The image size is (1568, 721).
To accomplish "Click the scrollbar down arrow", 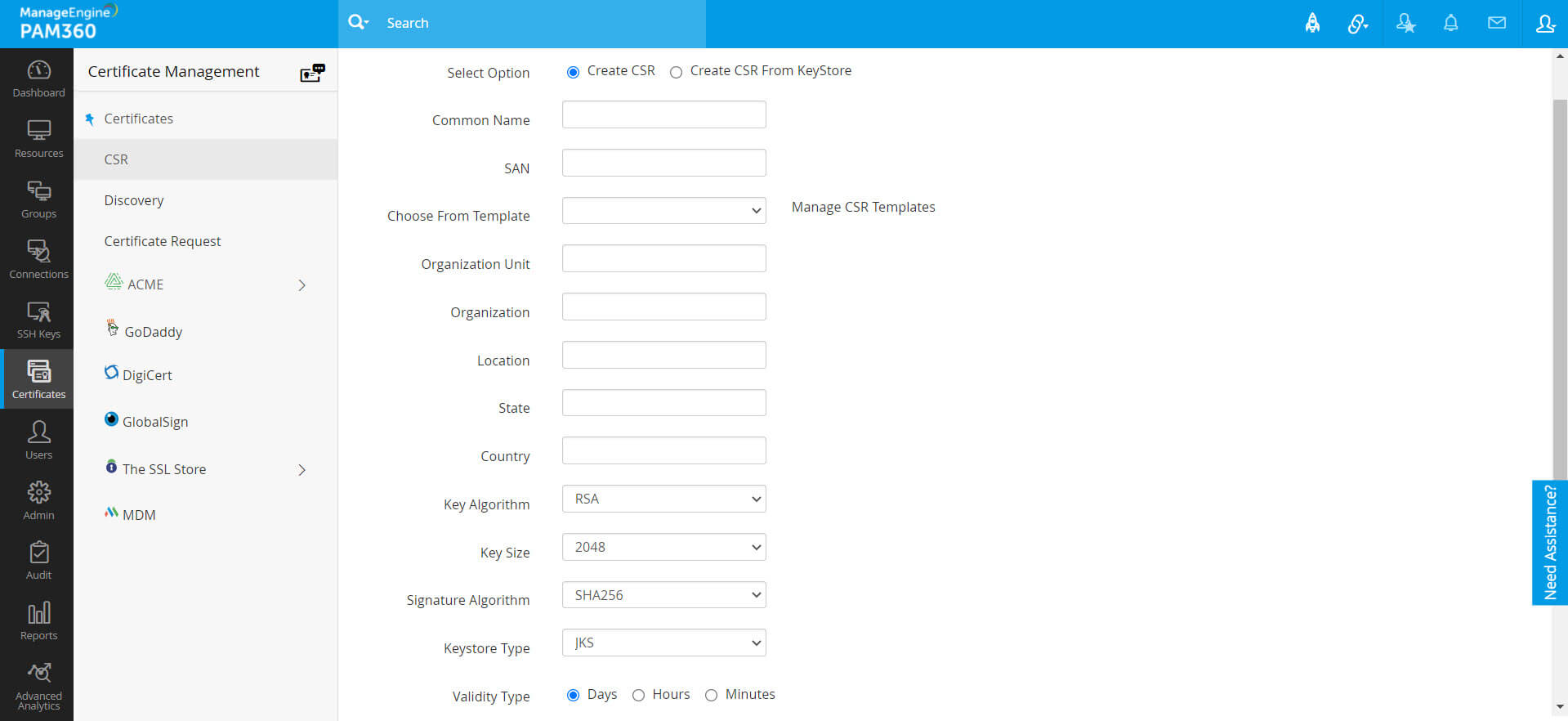I will pyautogui.click(x=1560, y=706).
